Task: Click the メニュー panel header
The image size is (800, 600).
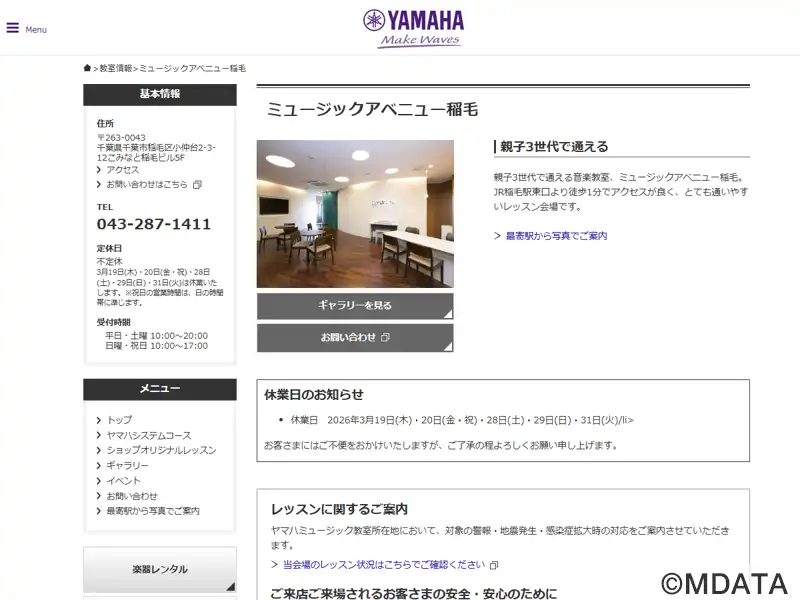Action: click(x=160, y=389)
